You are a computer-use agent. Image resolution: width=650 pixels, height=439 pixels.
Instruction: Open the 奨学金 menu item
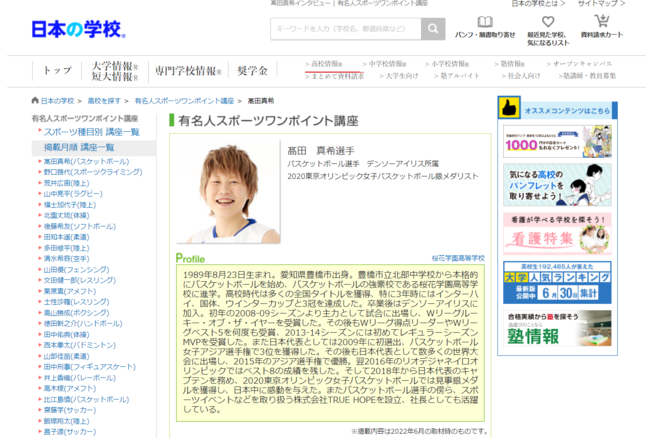[252, 71]
